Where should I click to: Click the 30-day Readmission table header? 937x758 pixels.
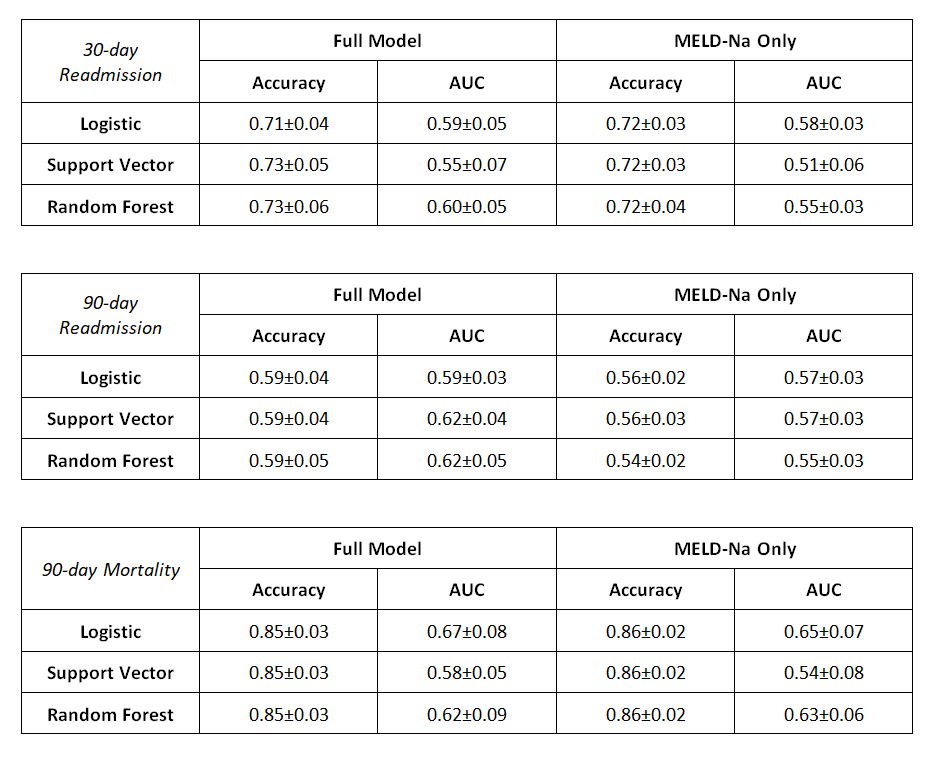[110, 61]
